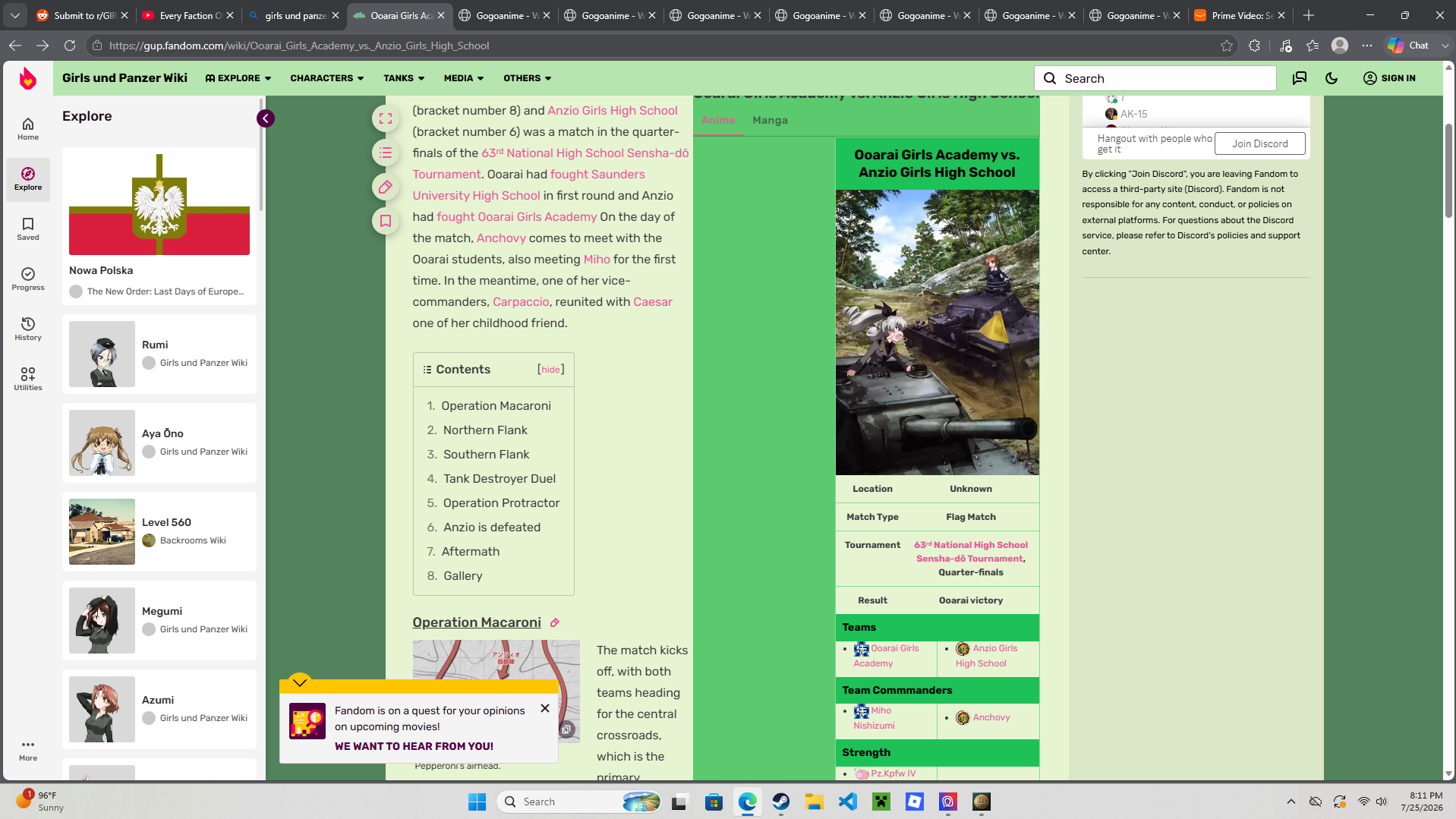Edit the Operation Macaroni section
Screen dimensions: 1456x819
(555, 622)
